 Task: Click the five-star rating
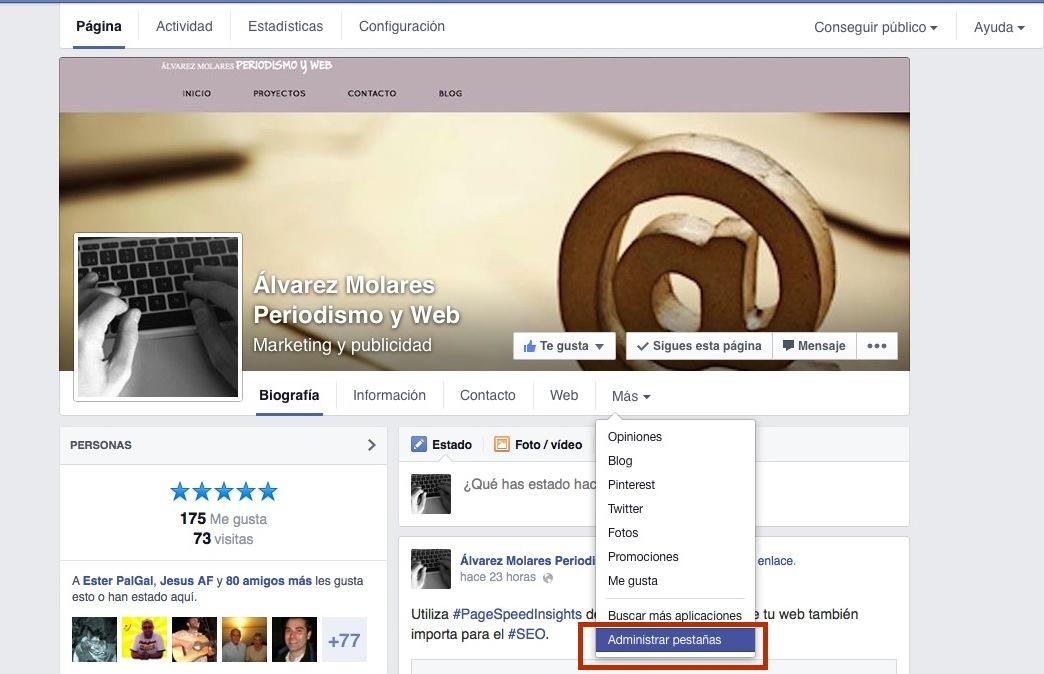[x=223, y=491]
